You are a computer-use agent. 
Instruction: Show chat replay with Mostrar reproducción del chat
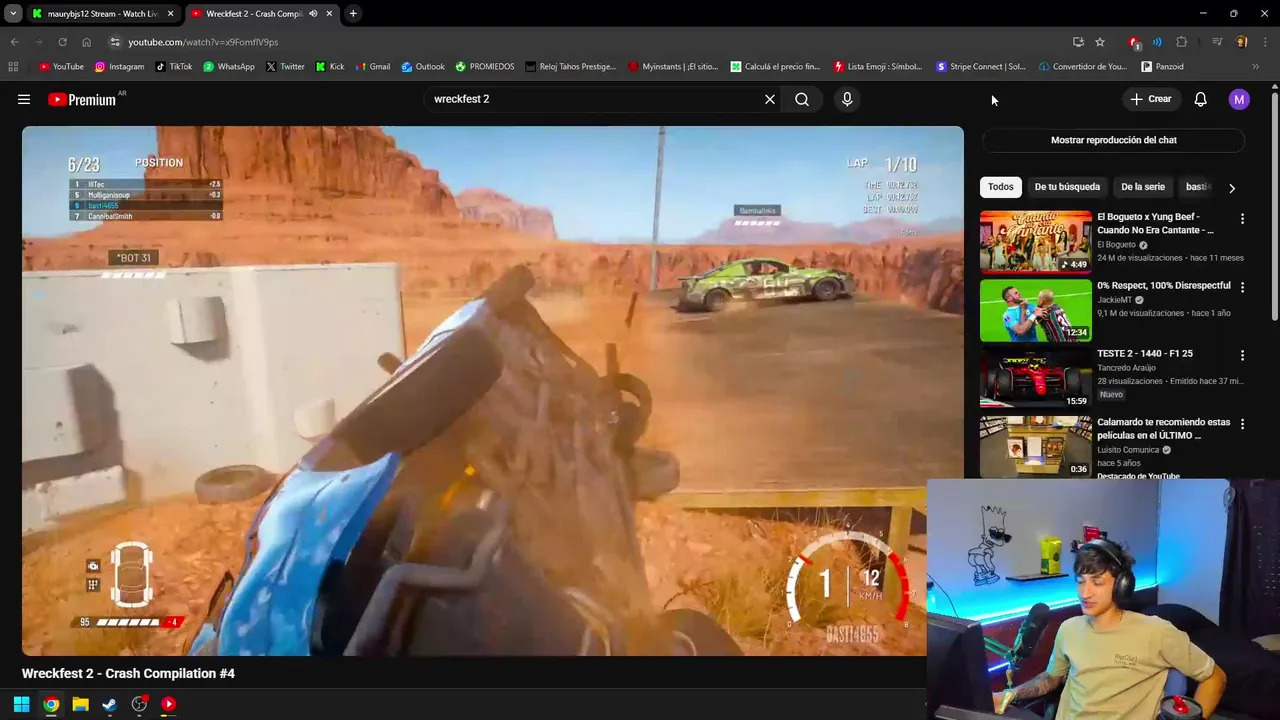point(1113,140)
